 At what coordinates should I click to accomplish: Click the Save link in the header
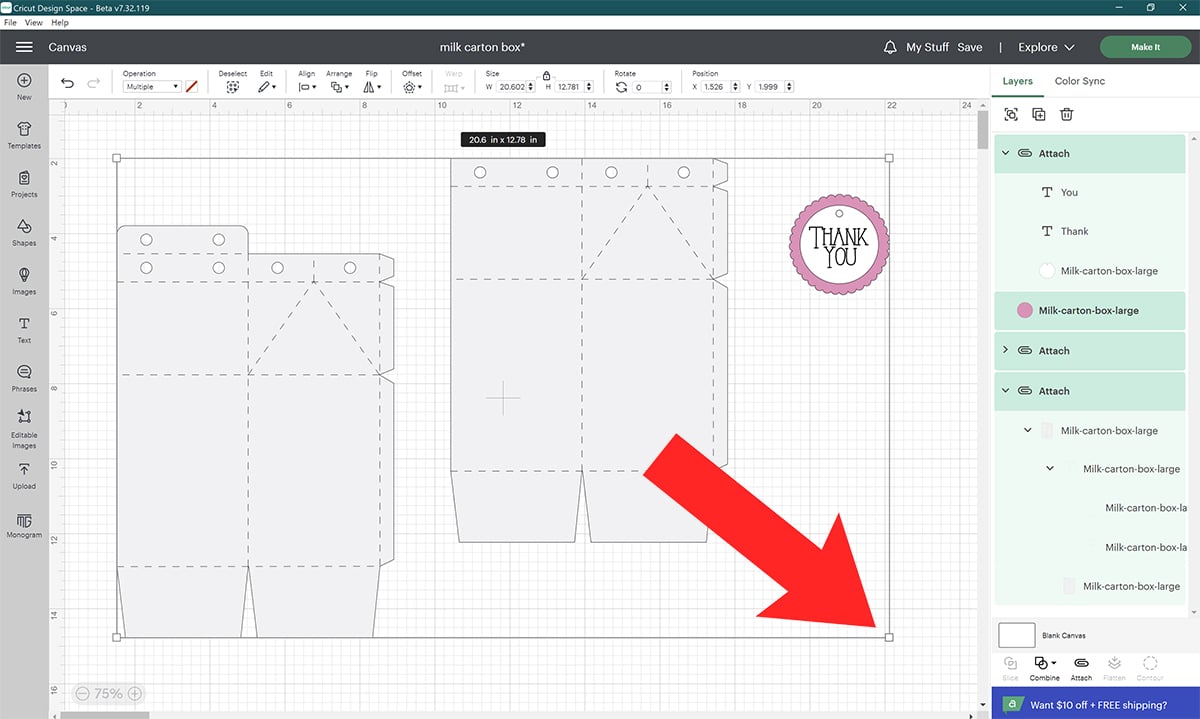(x=970, y=46)
